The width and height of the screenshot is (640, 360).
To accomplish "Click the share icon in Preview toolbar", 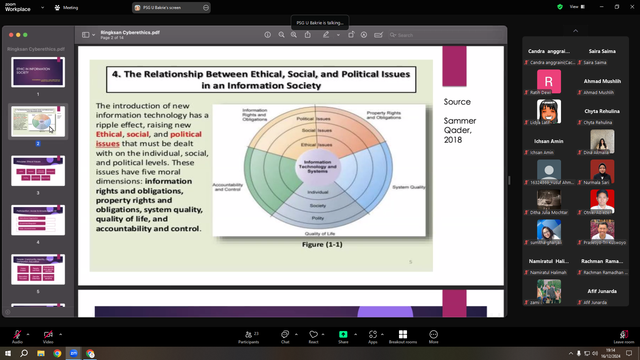I will click(308, 35).
